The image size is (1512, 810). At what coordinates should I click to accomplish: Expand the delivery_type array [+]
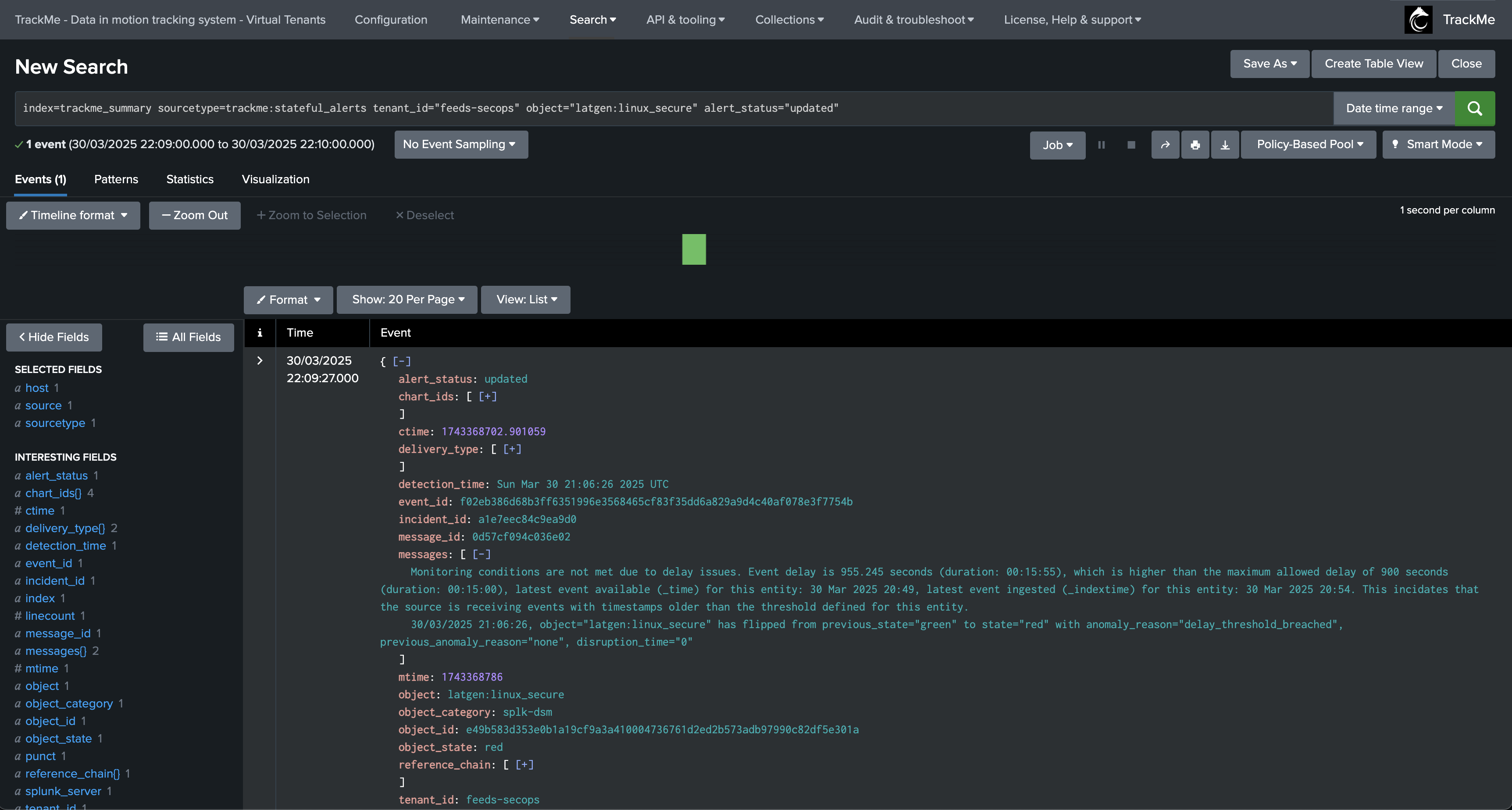click(512, 449)
